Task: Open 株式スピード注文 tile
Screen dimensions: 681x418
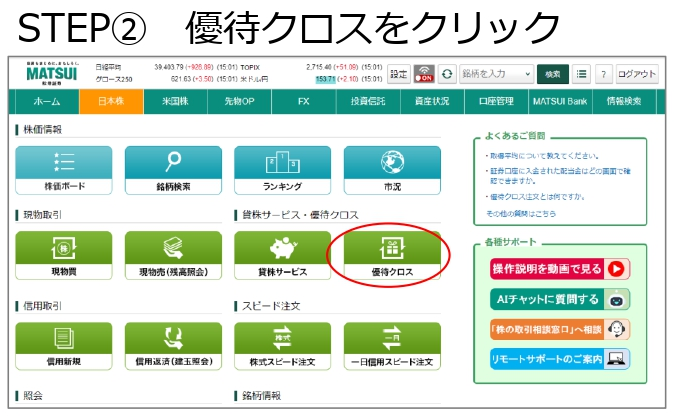Action: coord(283,346)
